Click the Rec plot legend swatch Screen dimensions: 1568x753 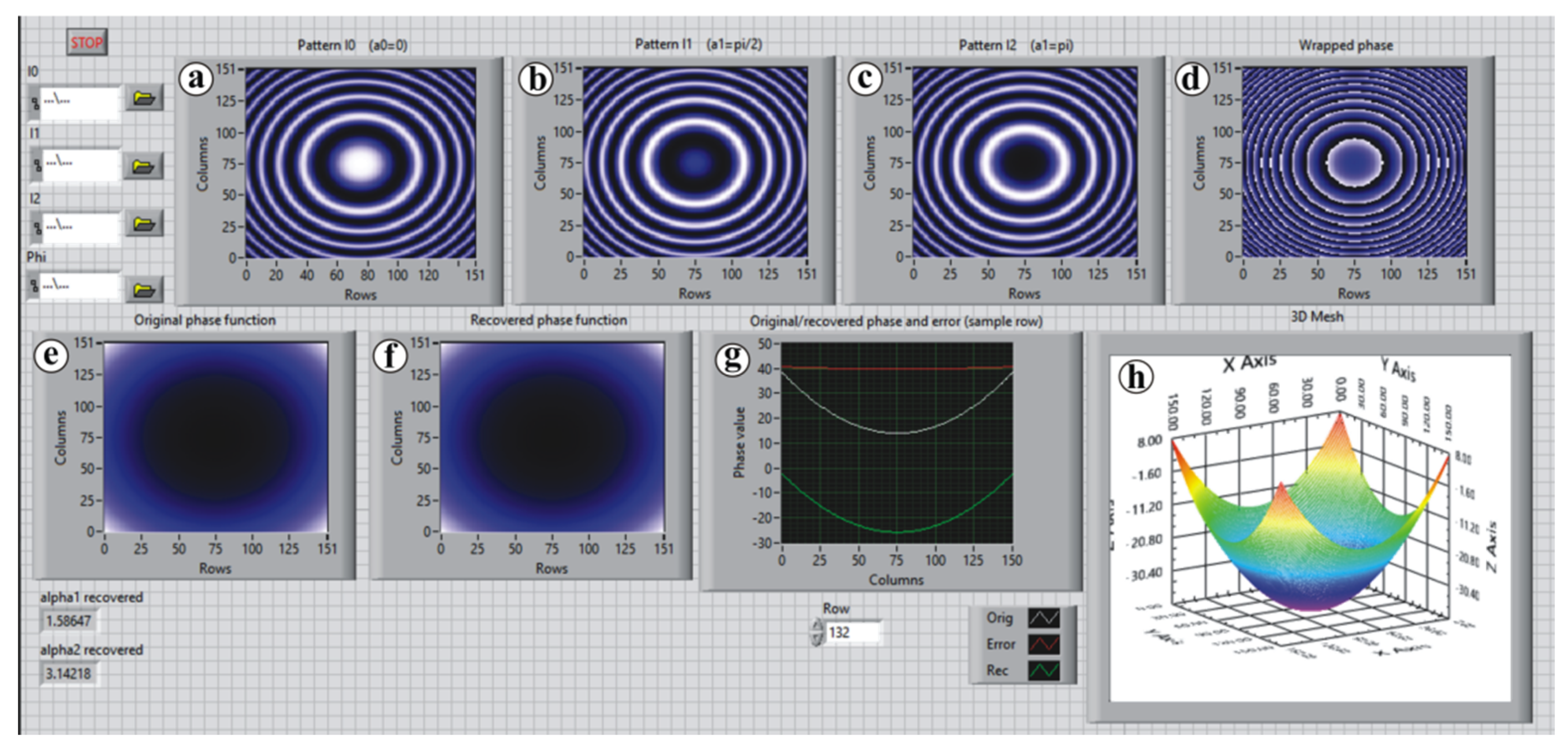pyautogui.click(x=1044, y=670)
